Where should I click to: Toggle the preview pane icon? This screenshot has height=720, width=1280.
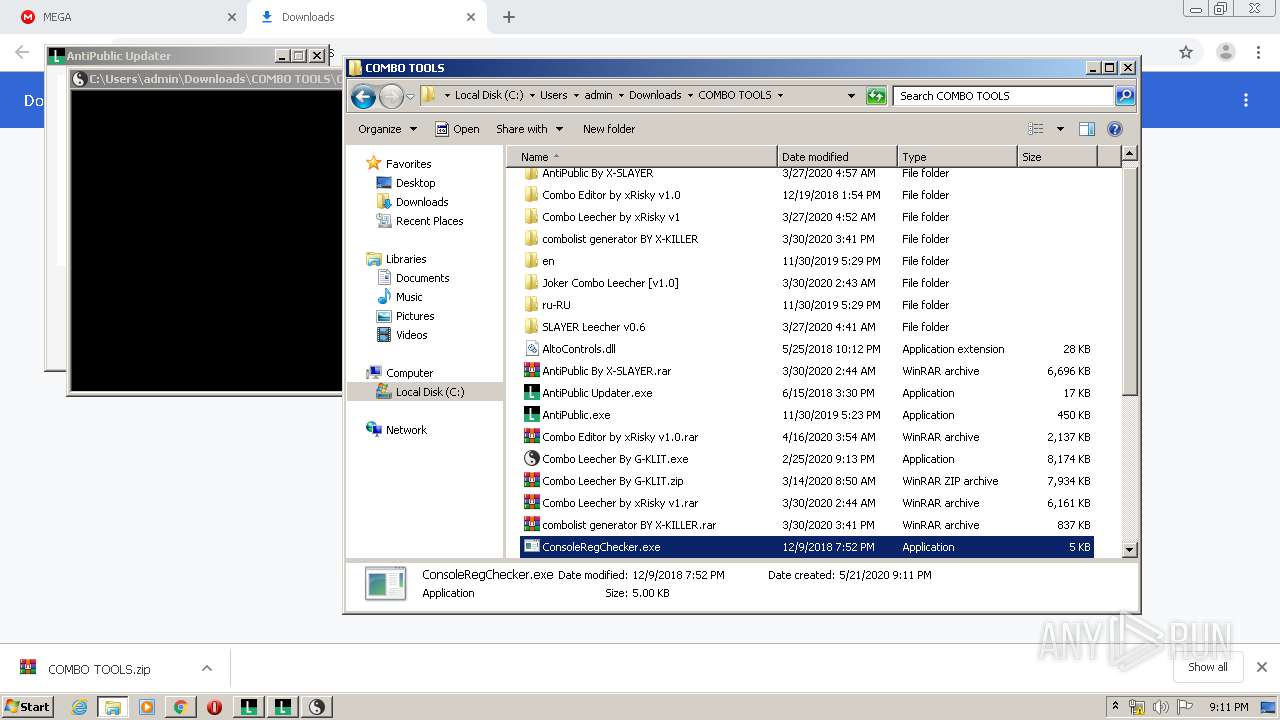tap(1087, 129)
